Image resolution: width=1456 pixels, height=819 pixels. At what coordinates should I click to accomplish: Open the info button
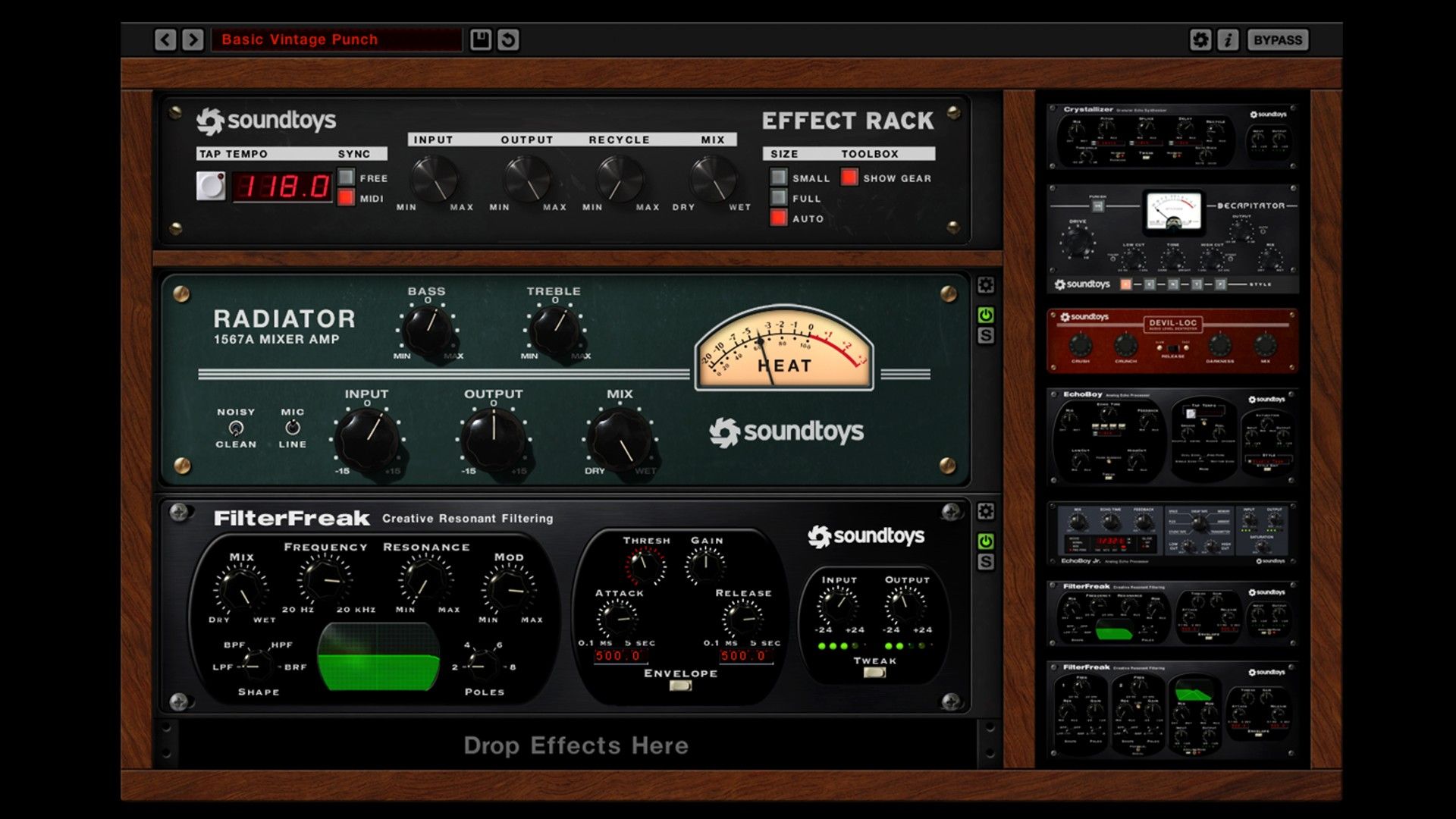1228,39
